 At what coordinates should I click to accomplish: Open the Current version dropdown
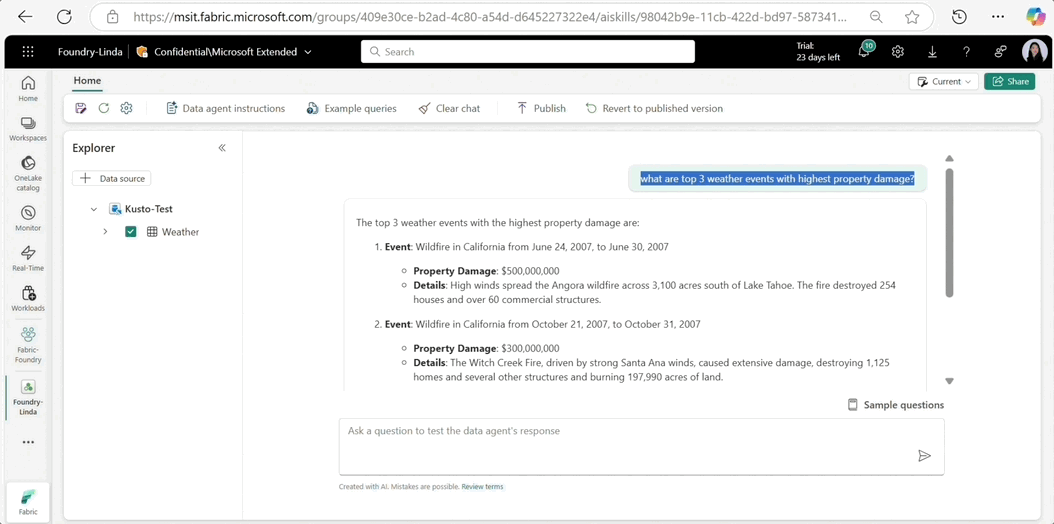944,81
